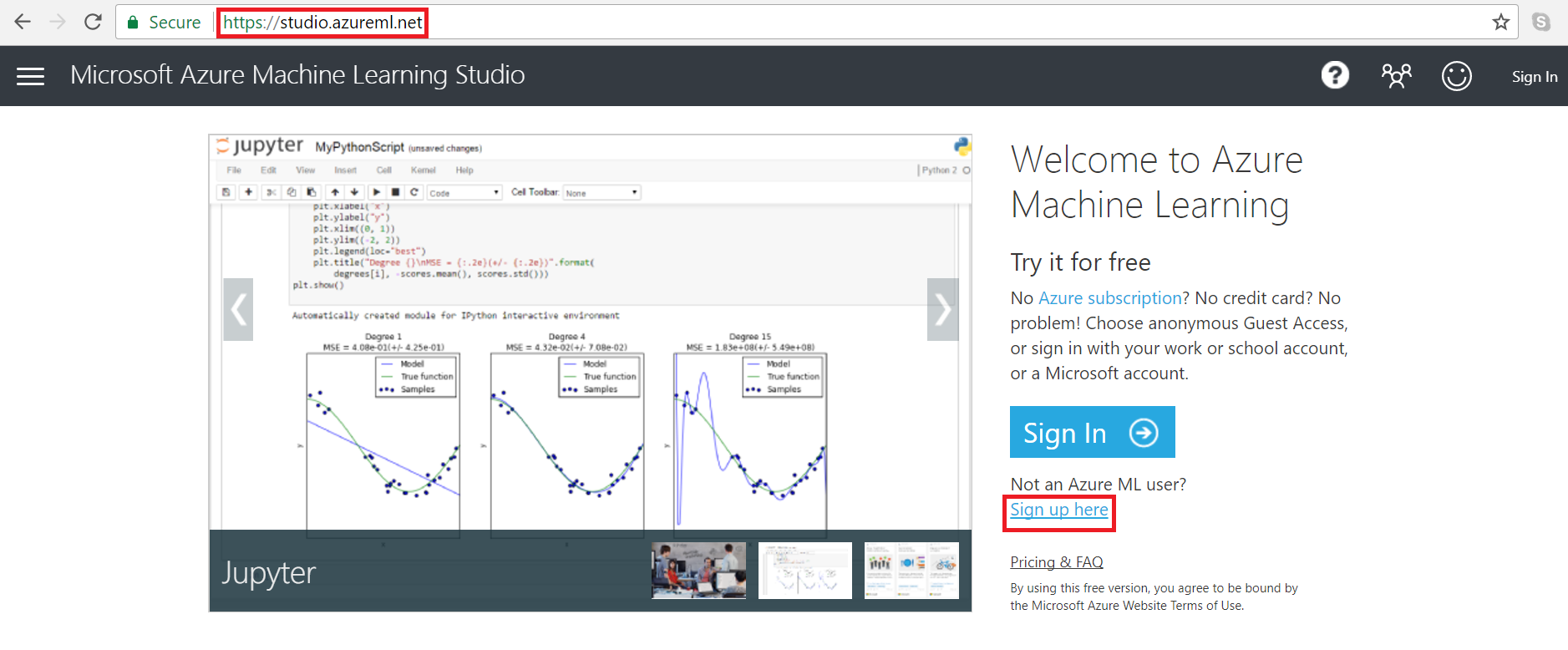This screenshot has width=1568, height=650.
Task: Select the infographic icons carousel thumbnail
Action: (911, 571)
